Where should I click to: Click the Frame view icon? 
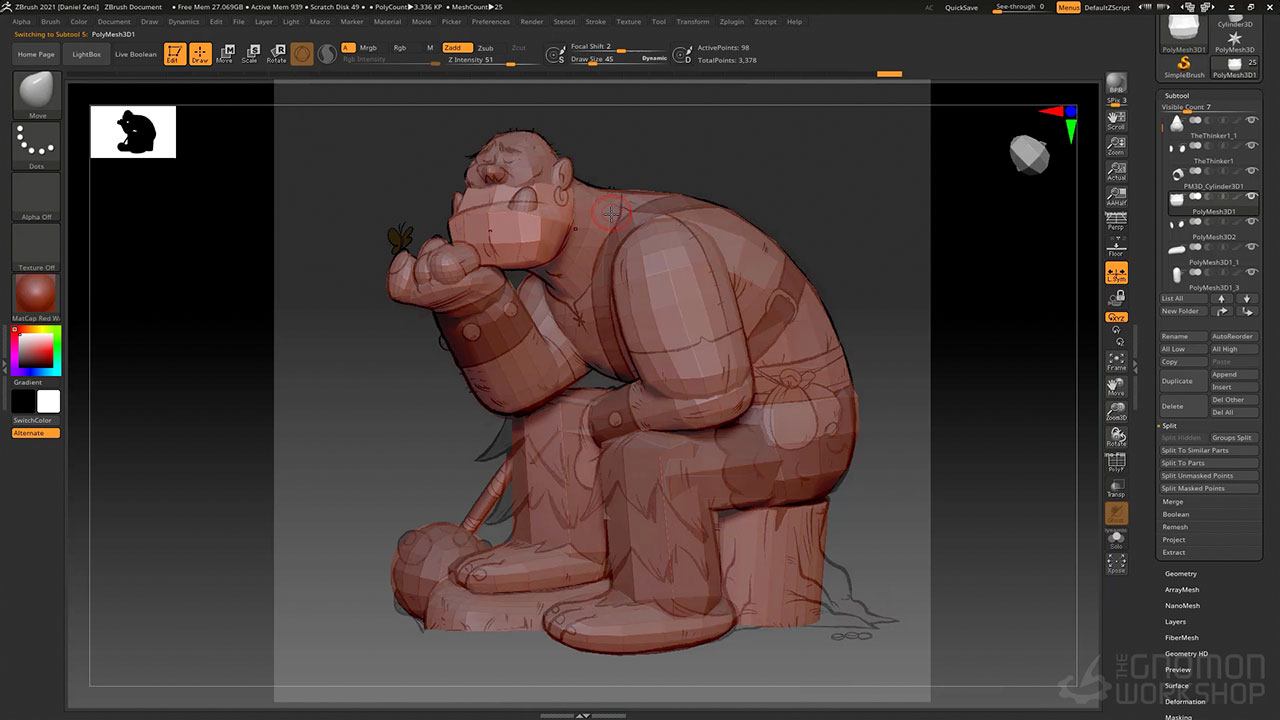point(1116,362)
